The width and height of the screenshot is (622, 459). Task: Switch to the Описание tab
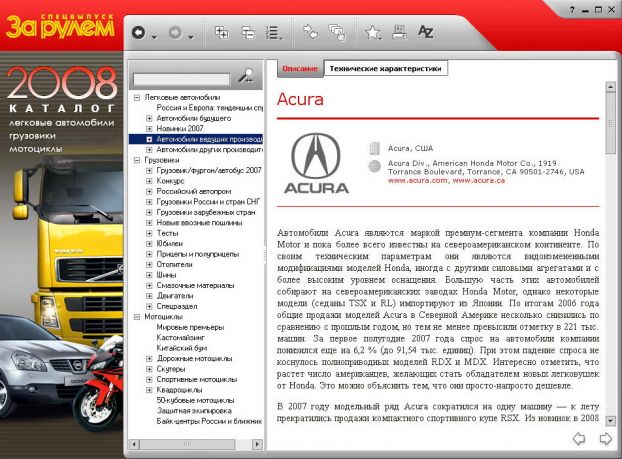300,69
